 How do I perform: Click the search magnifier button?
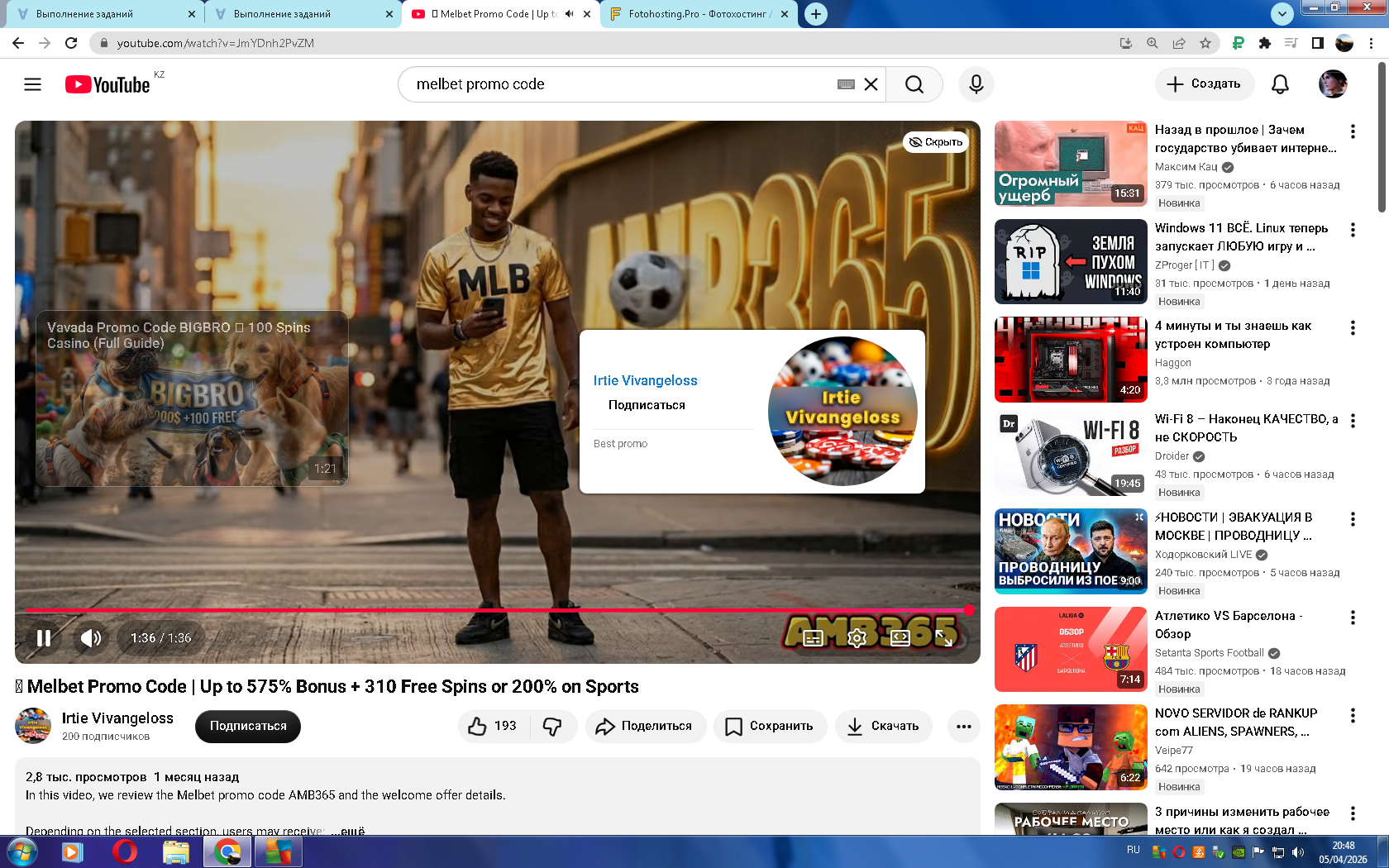pos(914,84)
